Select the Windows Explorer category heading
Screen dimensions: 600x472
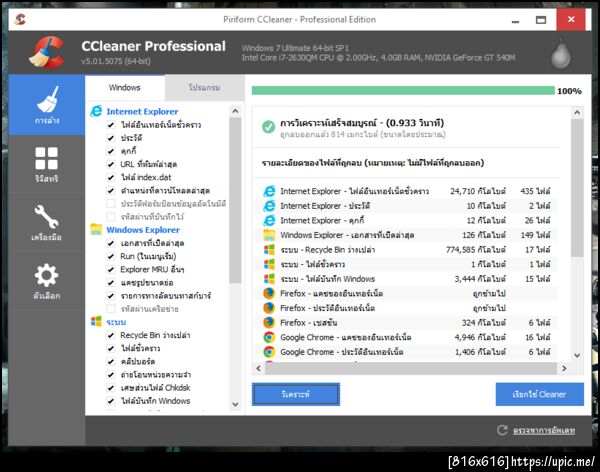point(143,230)
